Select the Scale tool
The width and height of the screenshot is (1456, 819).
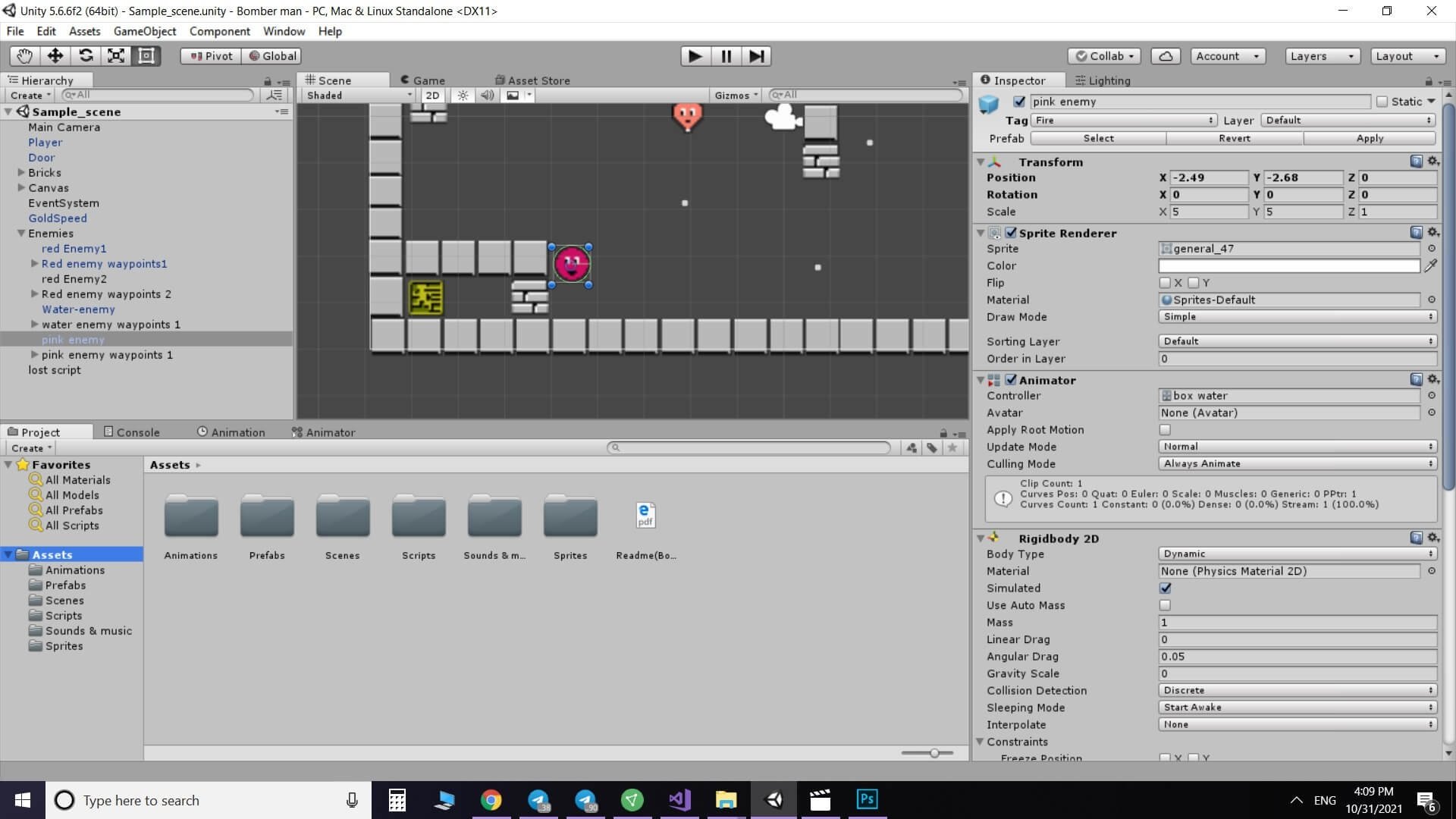click(x=116, y=56)
